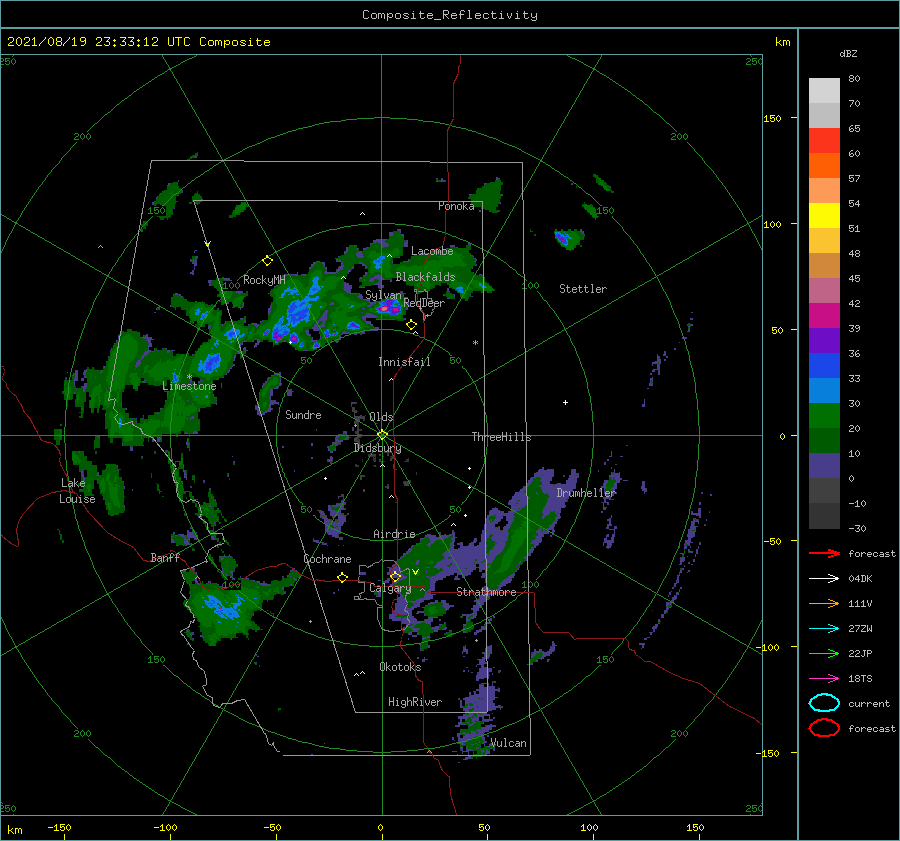Screen dimensions: 900x841
Task: Click the white 04DK arrow legend icon
Action: click(x=824, y=579)
